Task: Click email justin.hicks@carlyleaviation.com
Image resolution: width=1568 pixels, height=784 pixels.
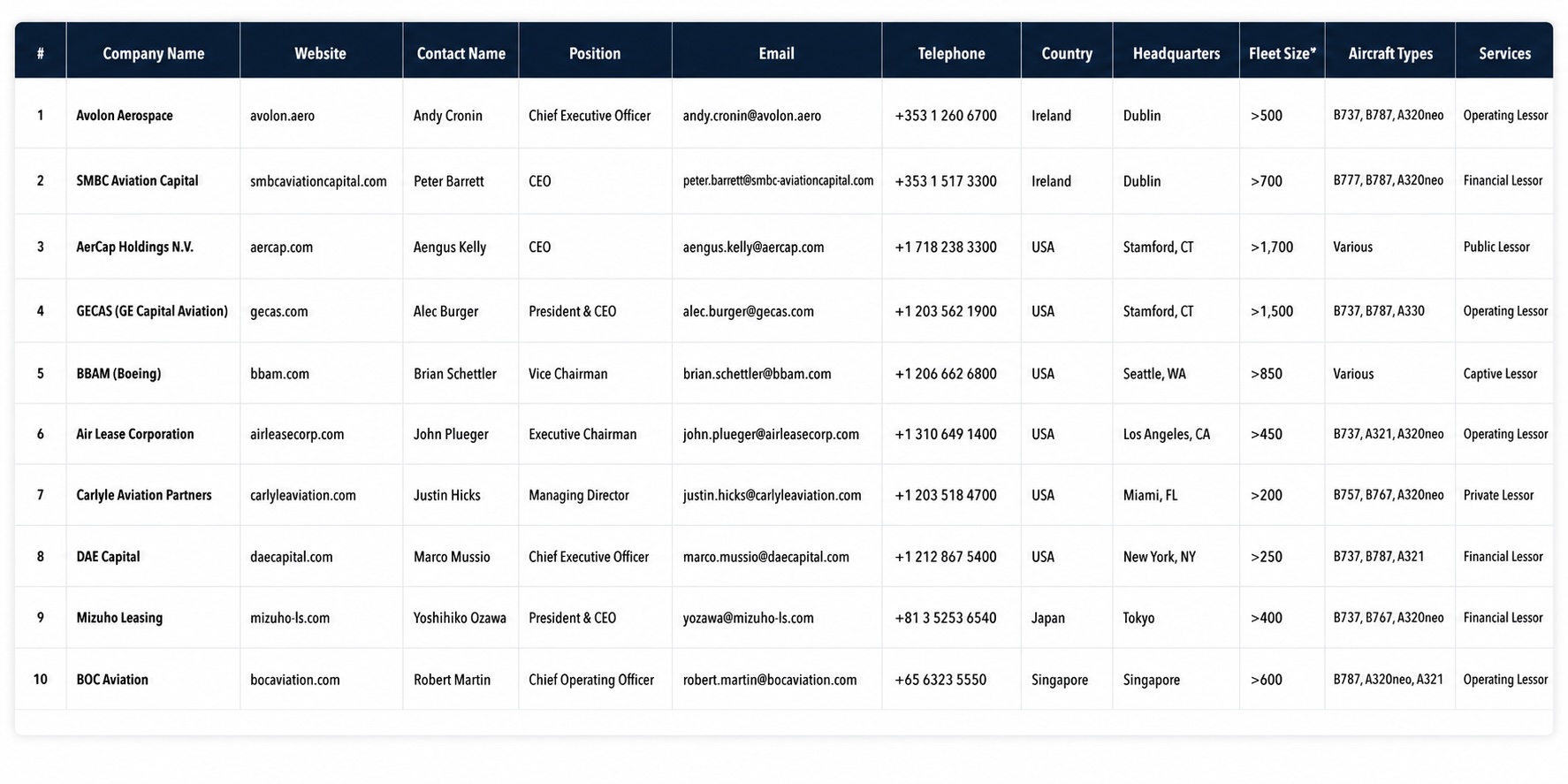Action: pos(772,496)
